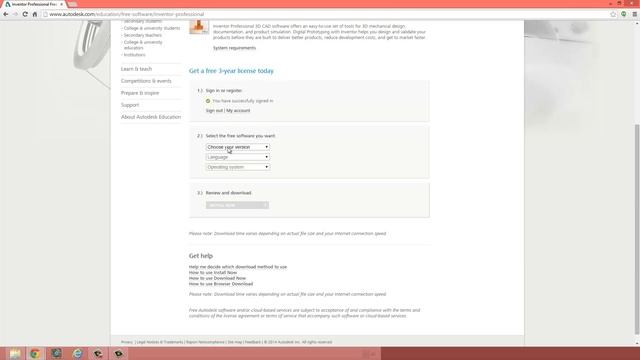Viewport: 640px width, 360px height.
Task: Open File Explorer from the taskbar
Action: (15, 353)
